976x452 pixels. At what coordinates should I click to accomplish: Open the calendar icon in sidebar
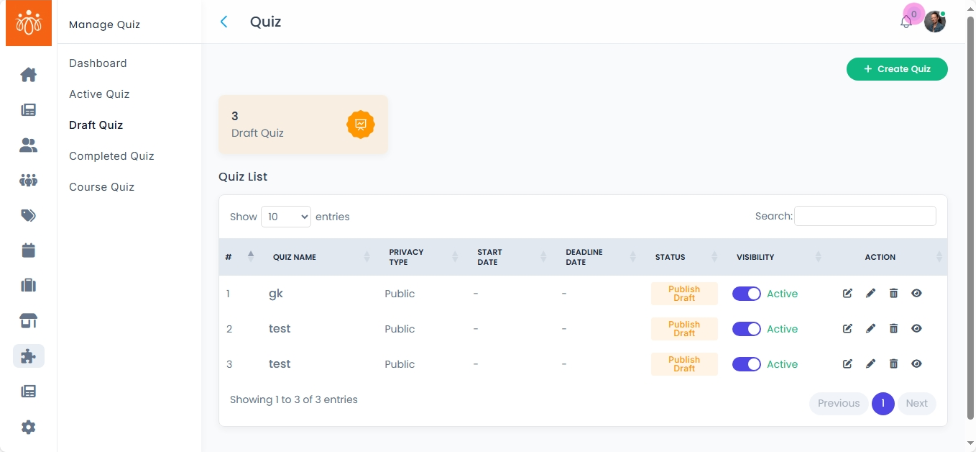[x=28, y=250]
